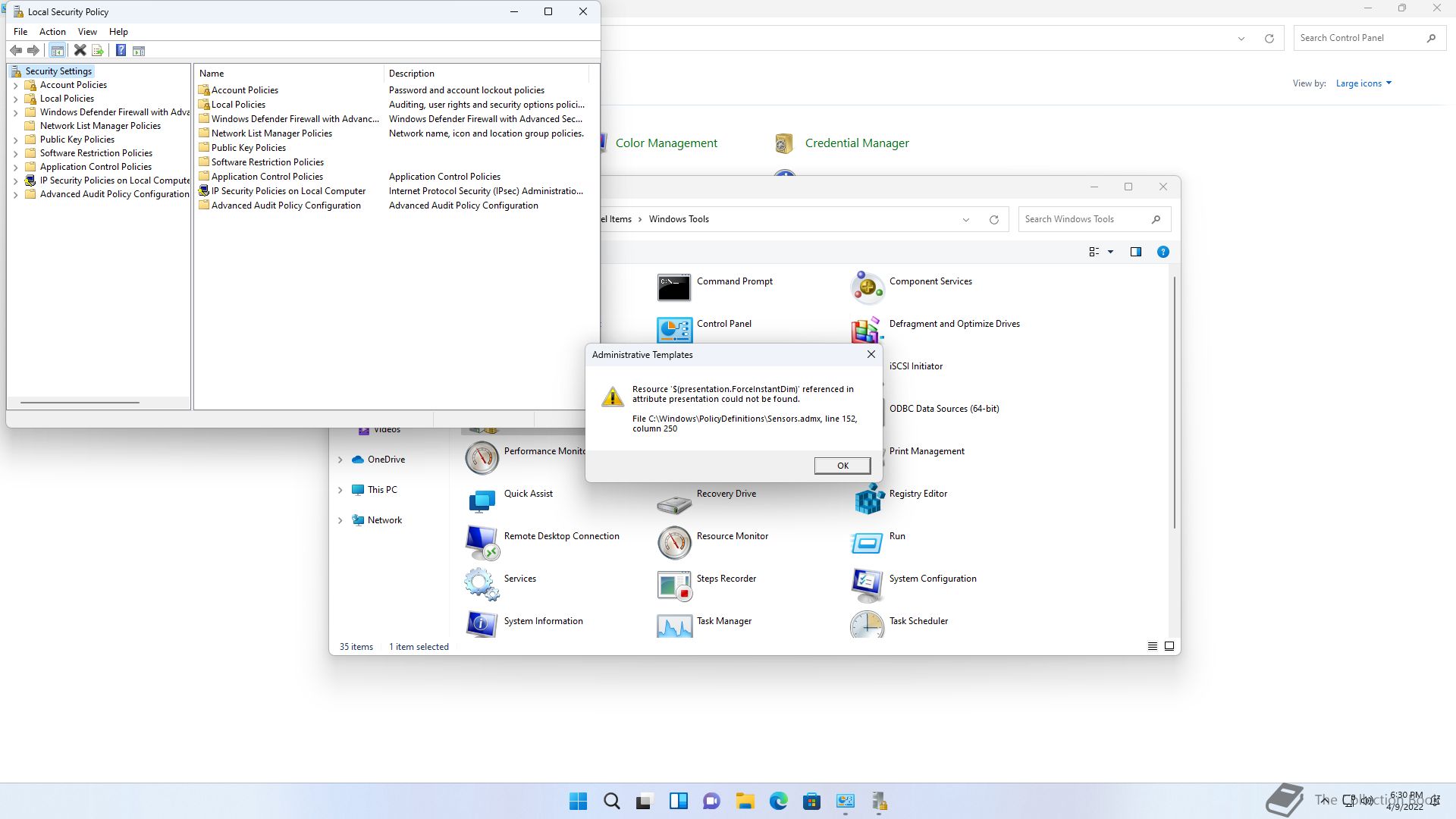This screenshot has height=819, width=1456.
Task: Switch to details view in Windows Tools status bar
Action: [1152, 646]
